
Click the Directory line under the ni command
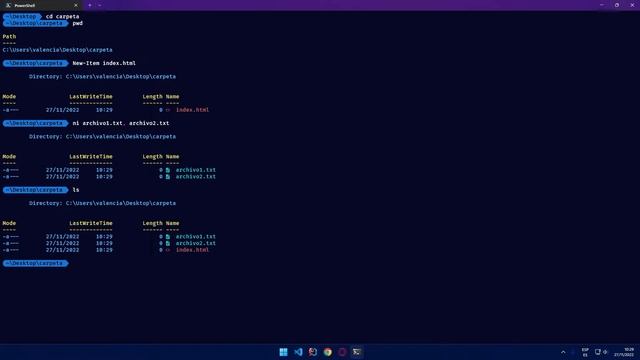click(102, 137)
